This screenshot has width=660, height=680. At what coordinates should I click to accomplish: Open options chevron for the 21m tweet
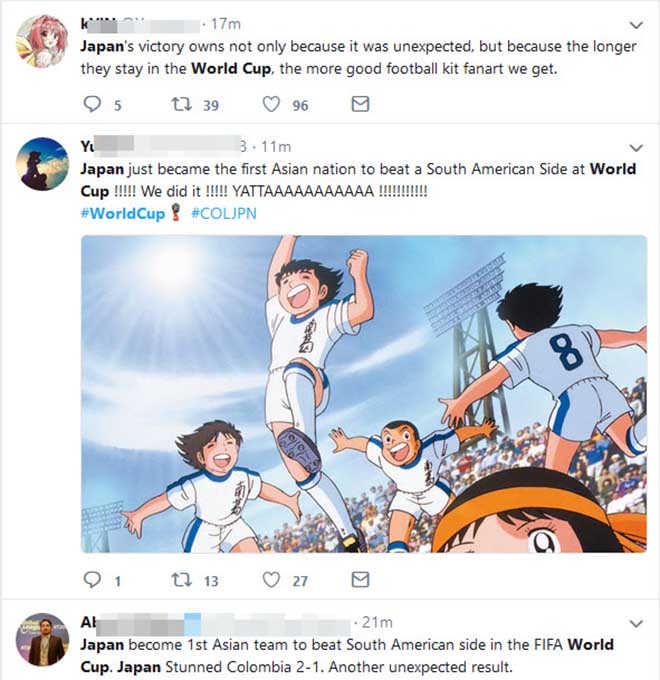[x=636, y=624]
